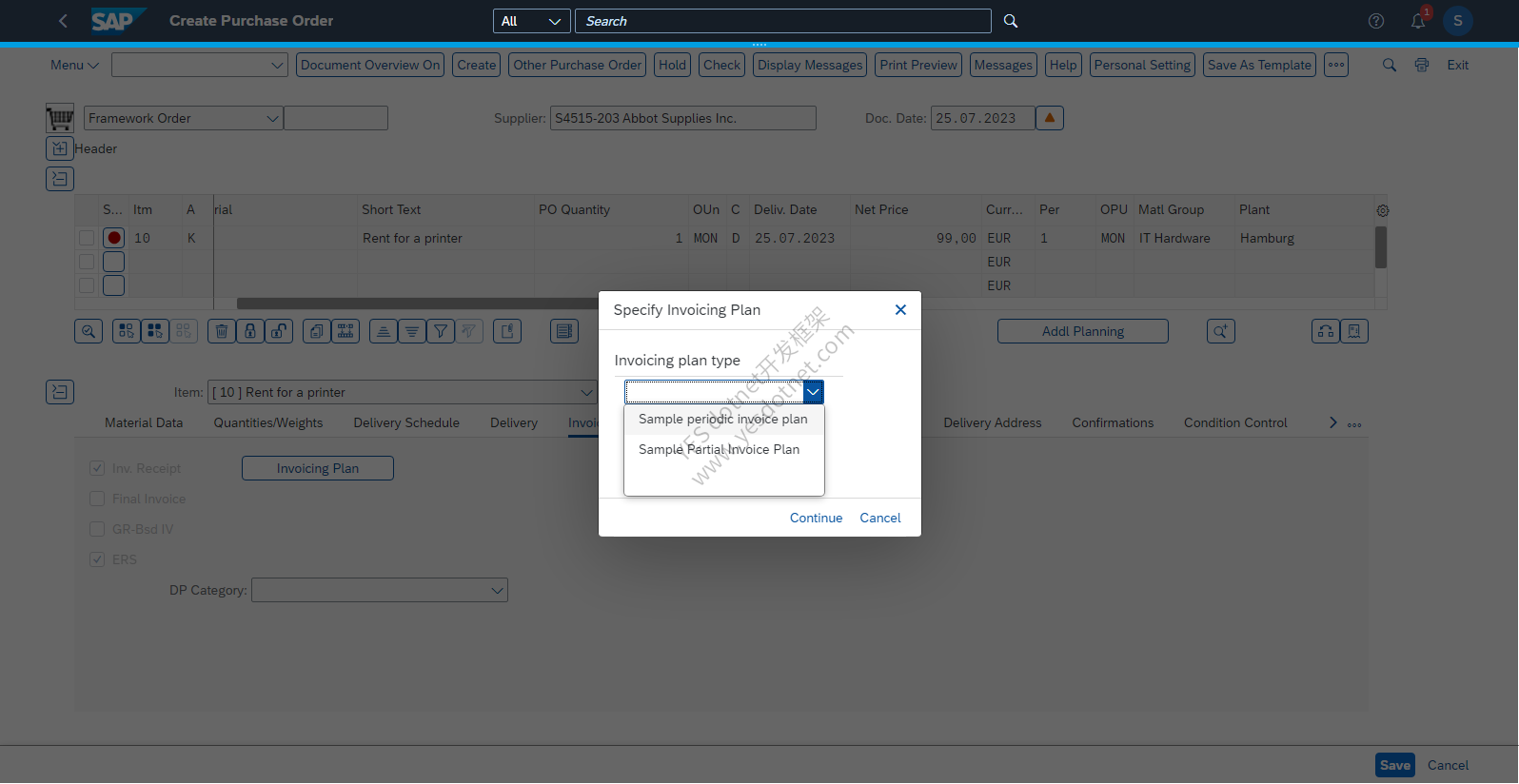Switch to the Material Data tab
1519x784 pixels.
click(144, 422)
